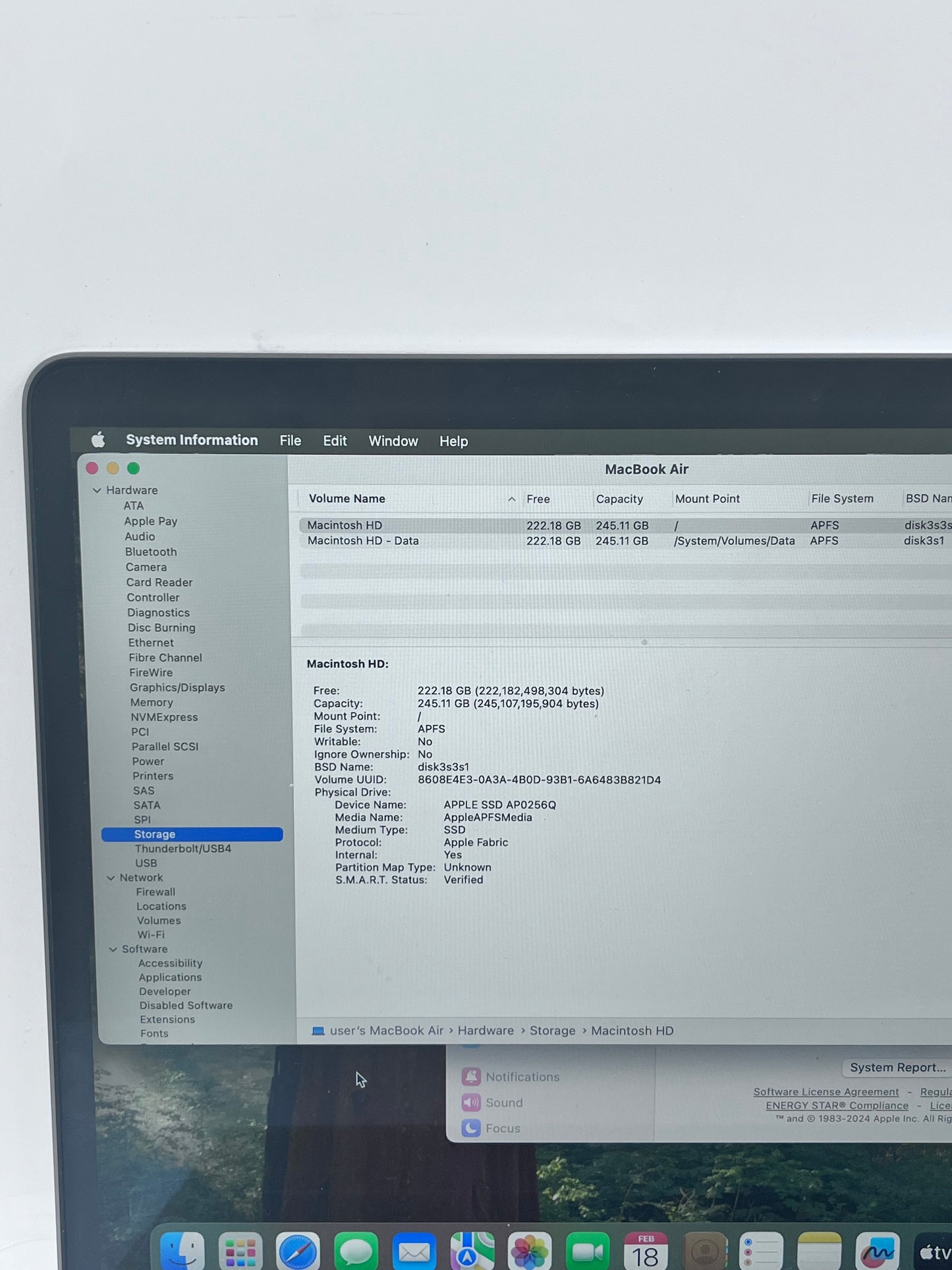Click Storage in the path bar
The image size is (952, 1270).
click(x=553, y=1031)
